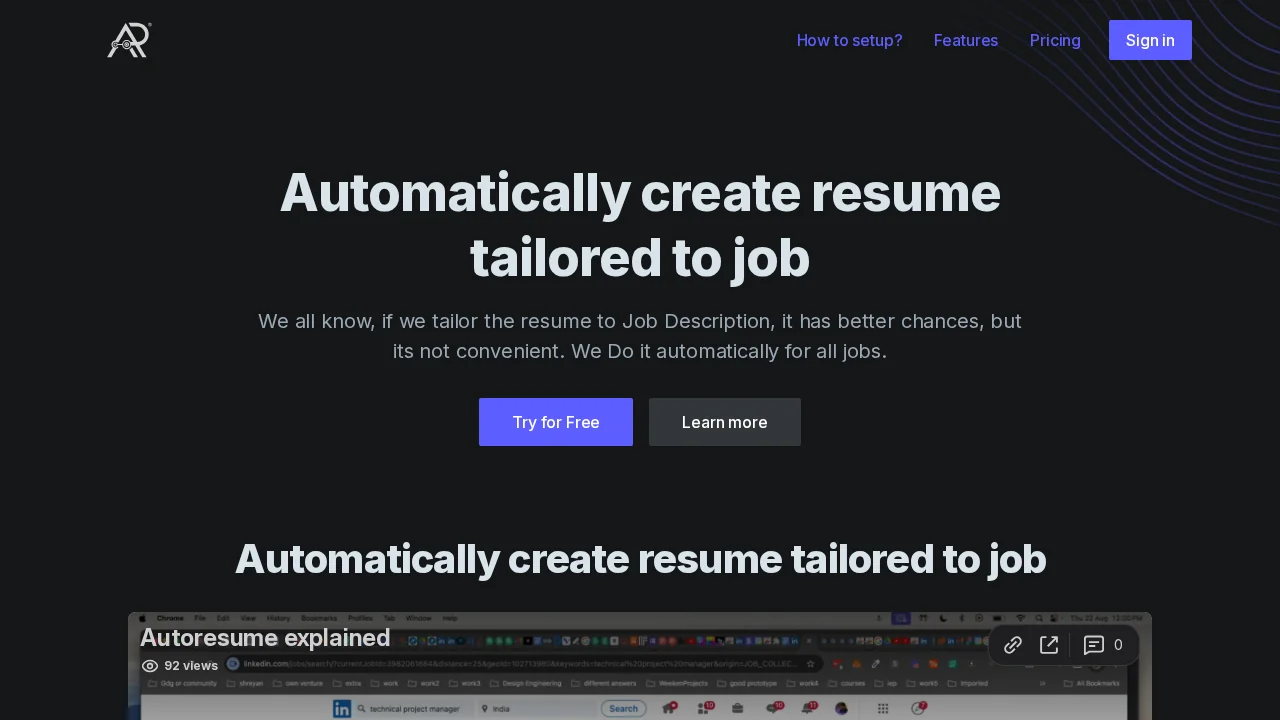
Task: Open the video in a new tab icon
Action: (x=1049, y=645)
